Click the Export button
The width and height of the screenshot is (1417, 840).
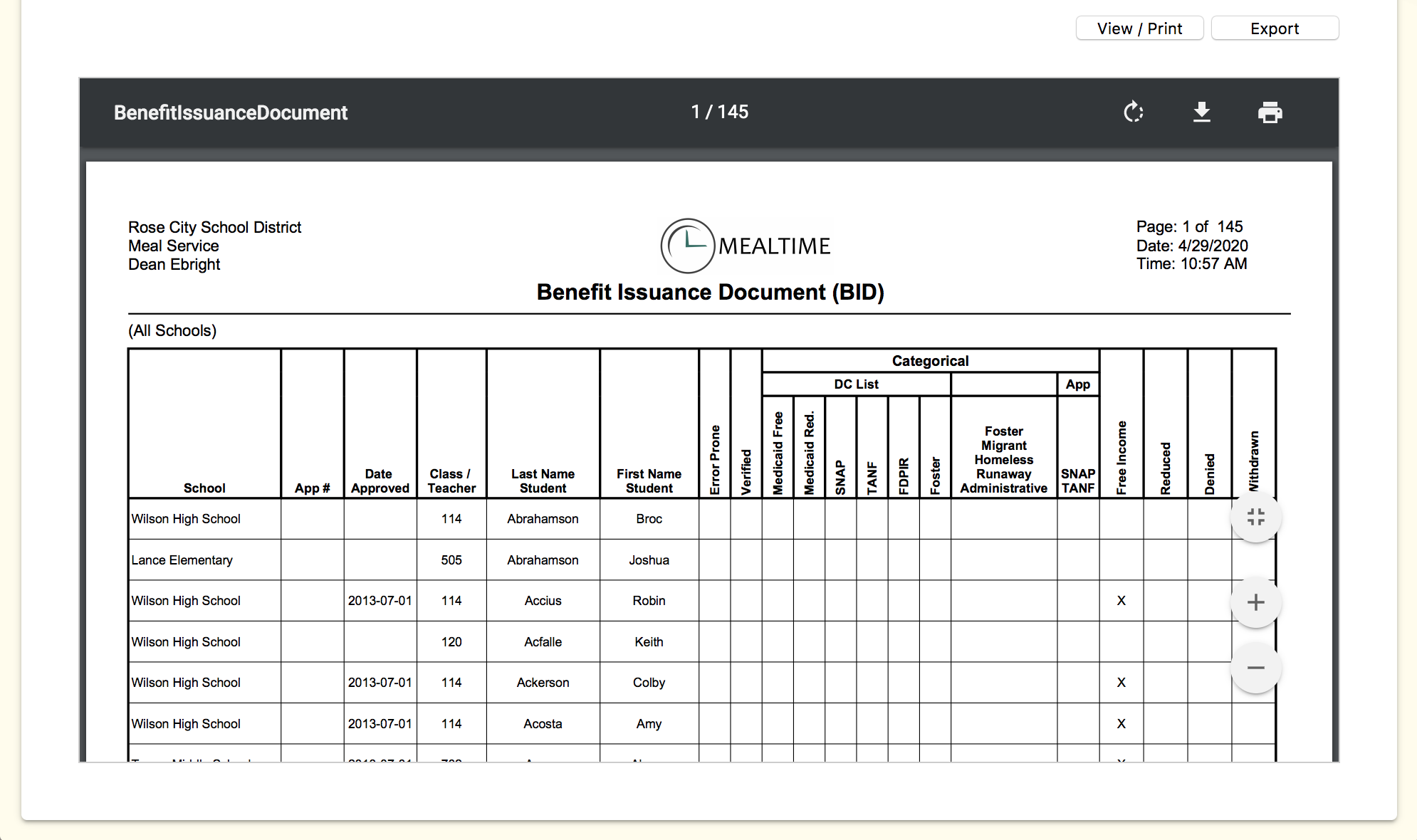[x=1274, y=28]
